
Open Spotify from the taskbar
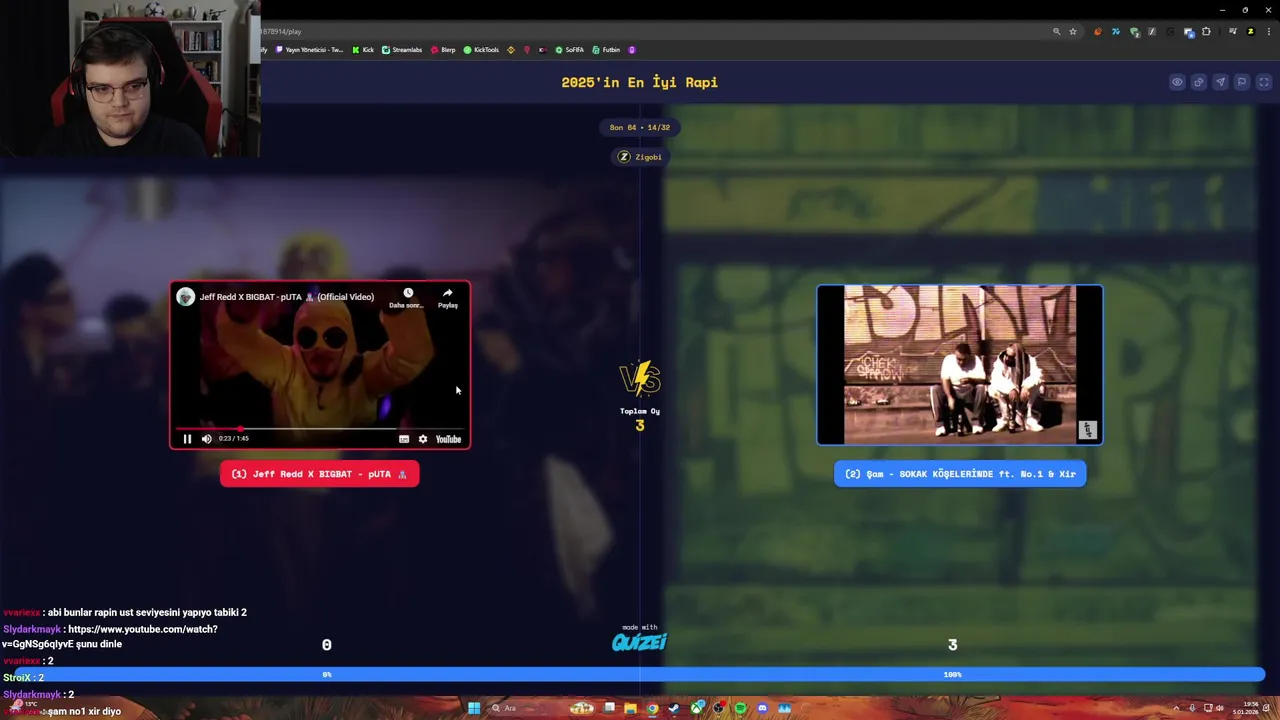(740, 708)
